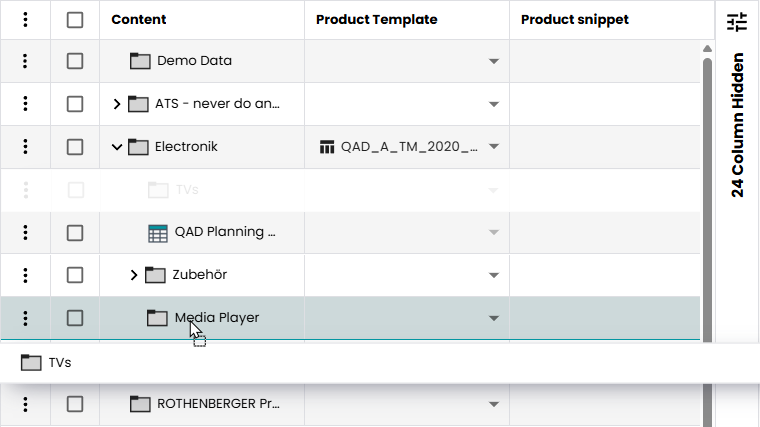Click the Product snippet column header
This screenshot has height=427, width=760.
575,20
